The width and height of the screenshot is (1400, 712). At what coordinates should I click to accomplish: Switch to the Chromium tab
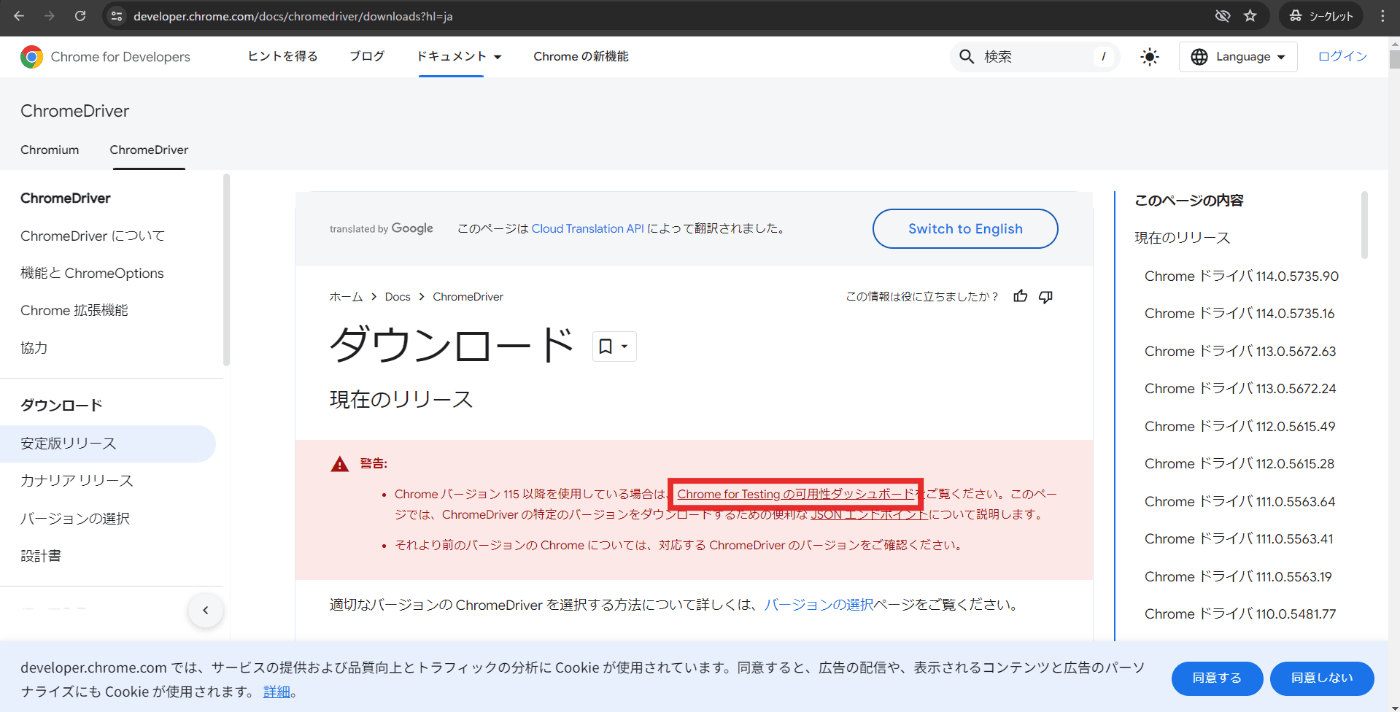click(49, 150)
